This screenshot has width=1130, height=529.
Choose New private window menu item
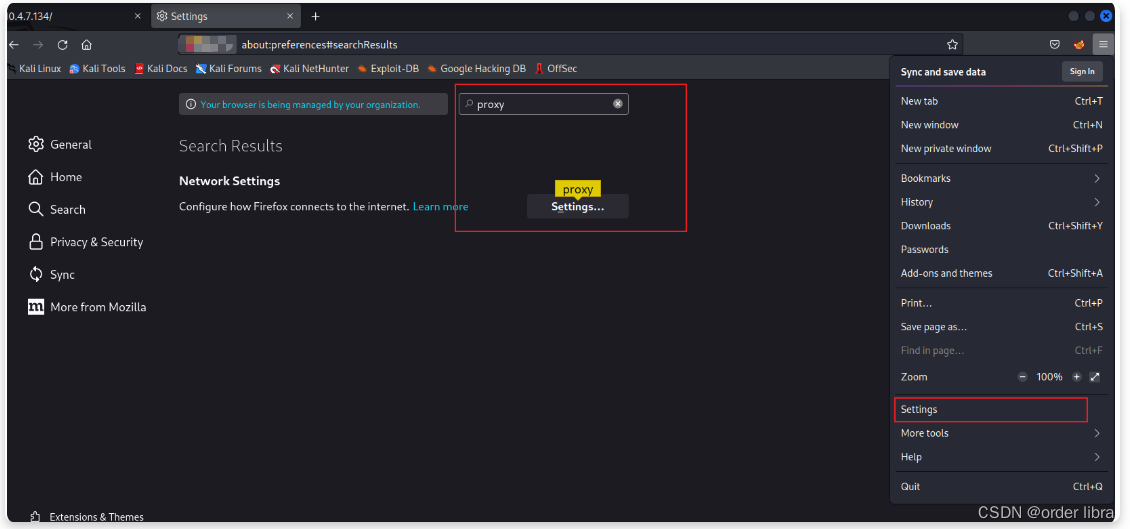pyautogui.click(x=1002, y=148)
